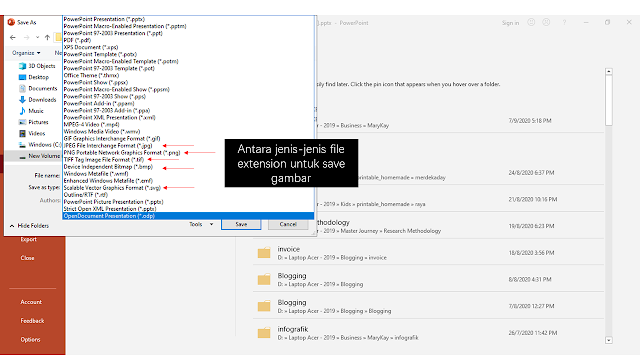This screenshot has width=640, height=360.
Task: Click the Forward arrow in Save As dialog
Action: [27, 38]
